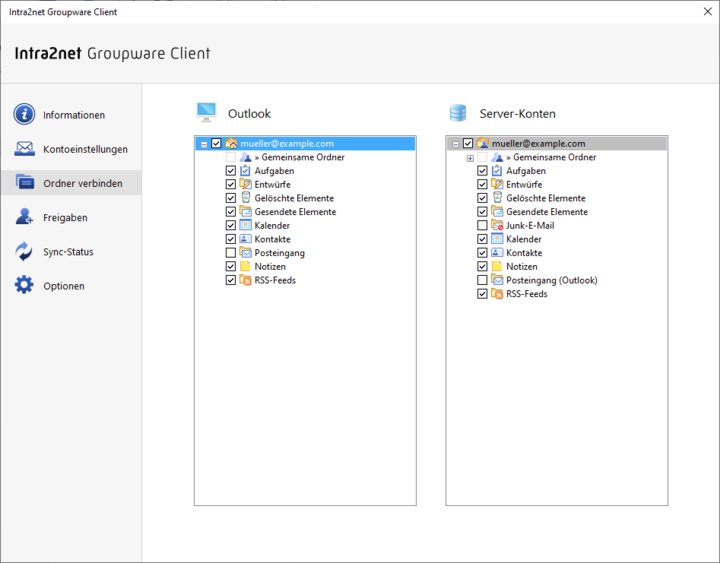This screenshot has height=563, width=720.
Task: Select Notizen label in Outlook tree
Action: (270, 266)
